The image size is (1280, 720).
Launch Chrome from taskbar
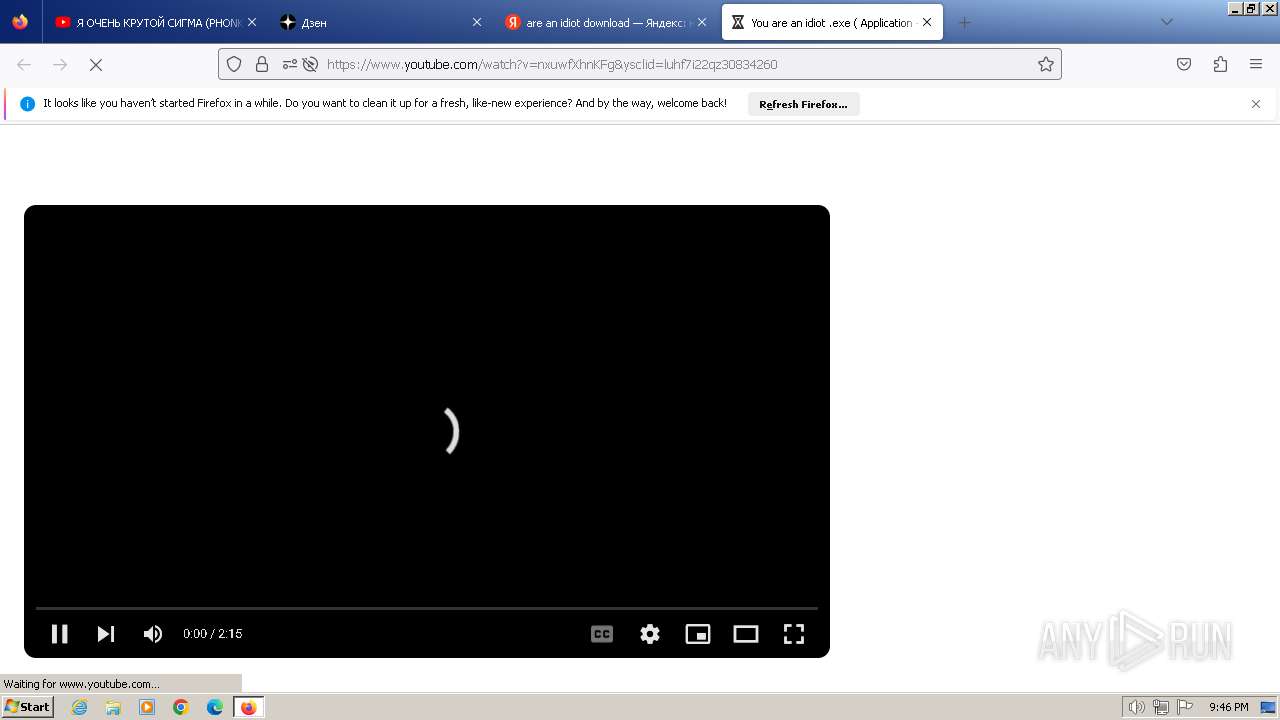181,707
